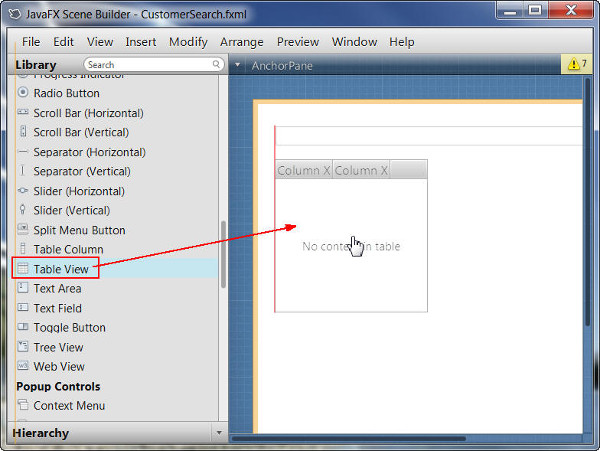Open the File menu
The width and height of the screenshot is (600, 451).
[x=31, y=42]
